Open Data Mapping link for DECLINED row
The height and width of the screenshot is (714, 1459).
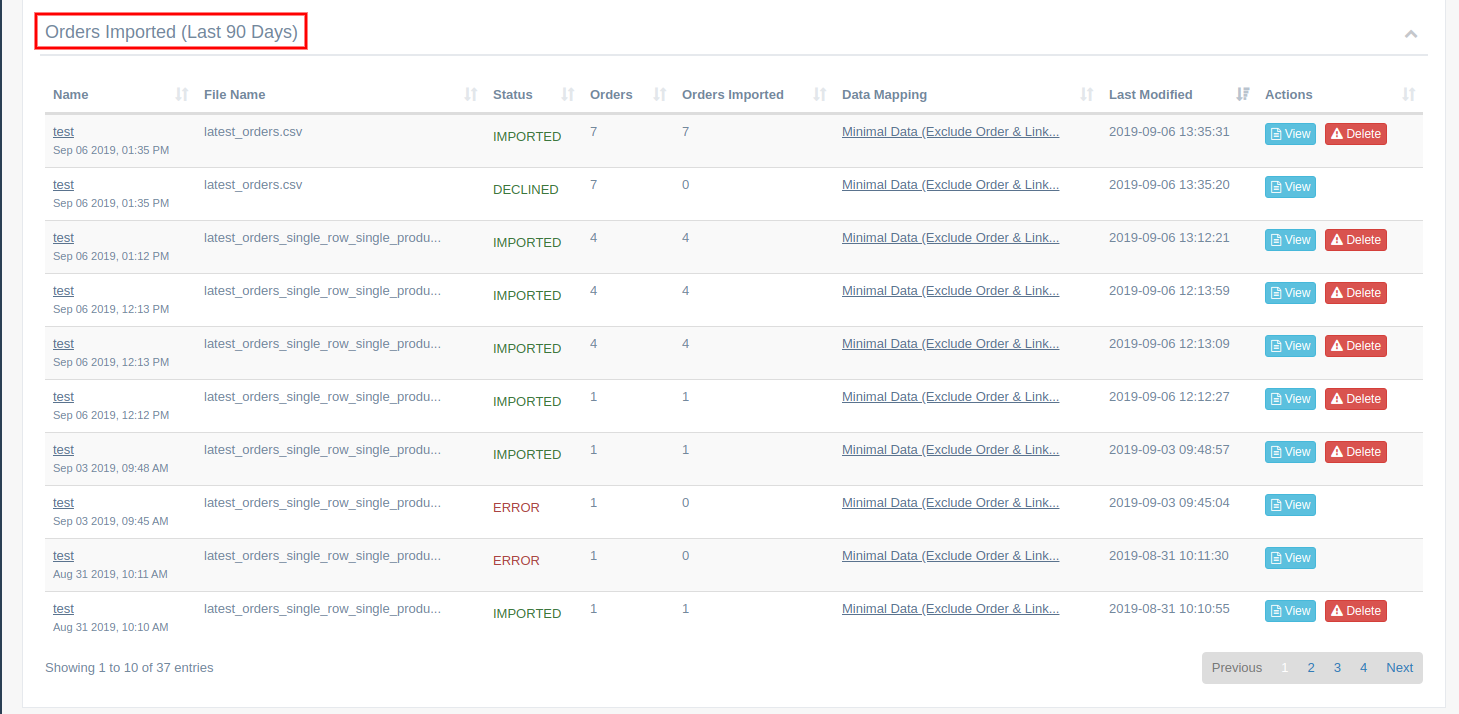pos(950,184)
